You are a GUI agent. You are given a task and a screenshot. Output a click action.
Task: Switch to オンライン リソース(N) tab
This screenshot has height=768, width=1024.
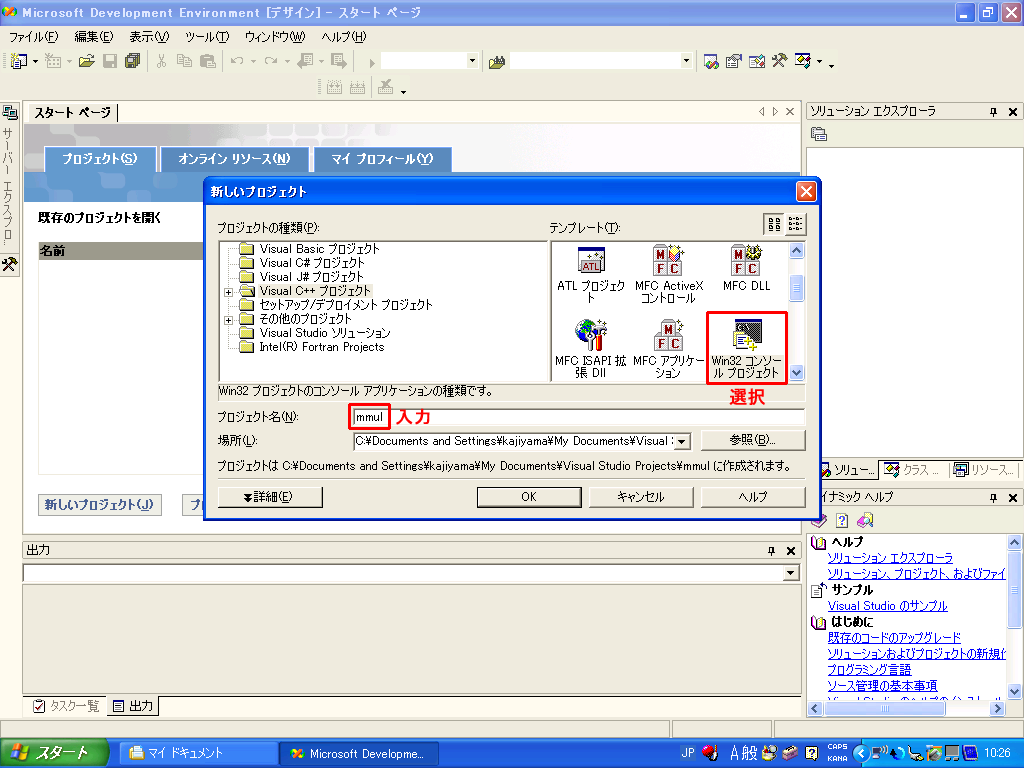pyautogui.click(x=234, y=159)
